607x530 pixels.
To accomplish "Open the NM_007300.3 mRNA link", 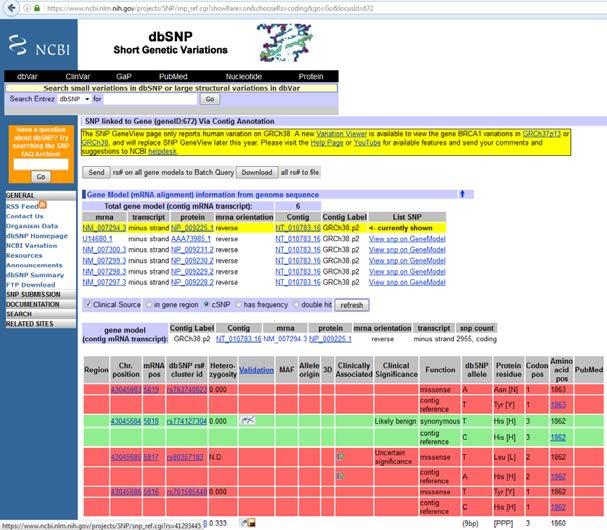I will tap(104, 250).
